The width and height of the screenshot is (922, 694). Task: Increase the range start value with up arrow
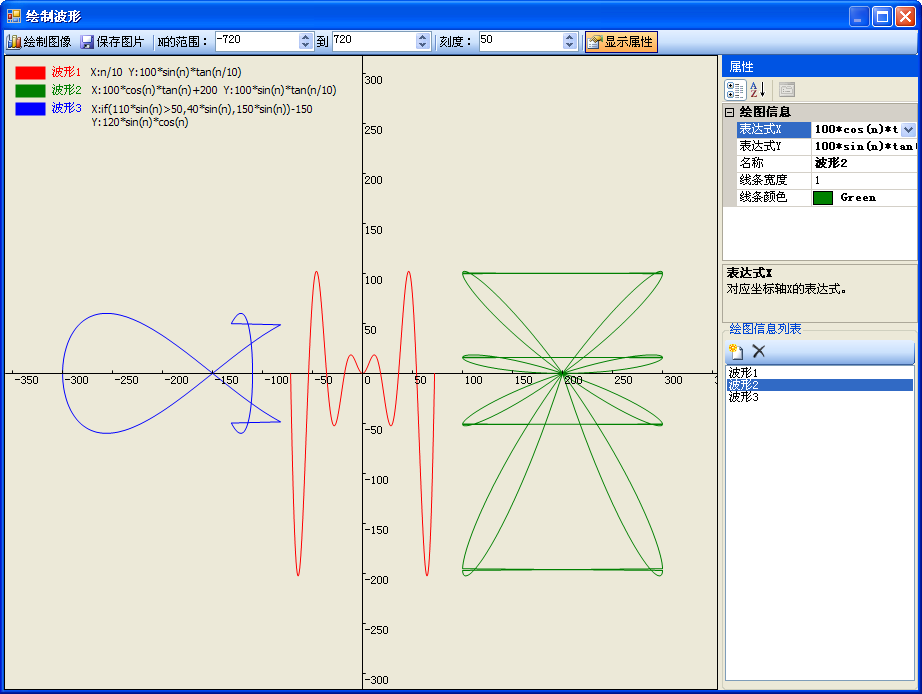[306, 37]
